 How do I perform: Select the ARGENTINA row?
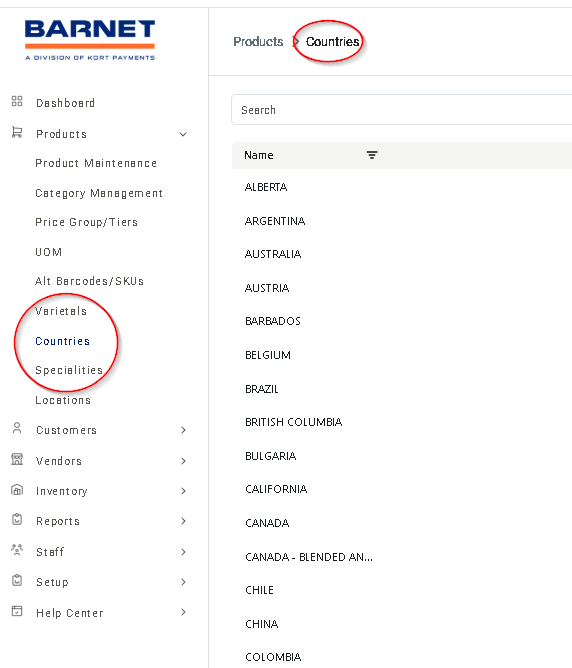tap(402, 221)
